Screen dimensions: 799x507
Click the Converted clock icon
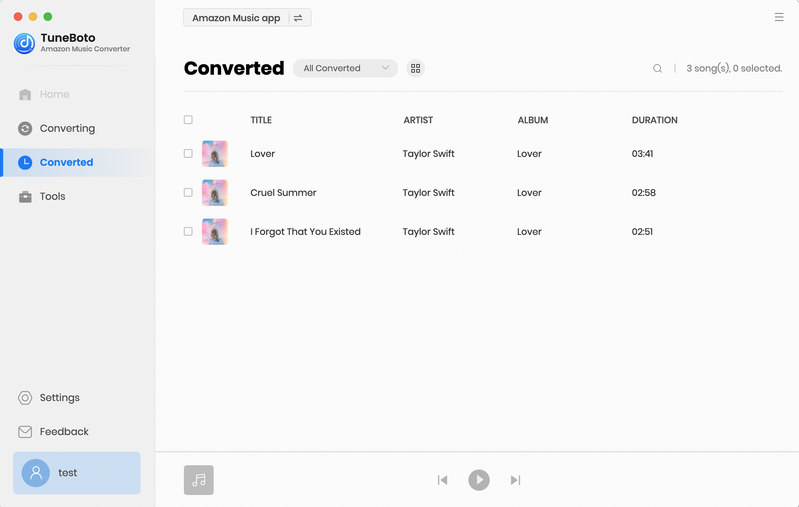[25, 163]
